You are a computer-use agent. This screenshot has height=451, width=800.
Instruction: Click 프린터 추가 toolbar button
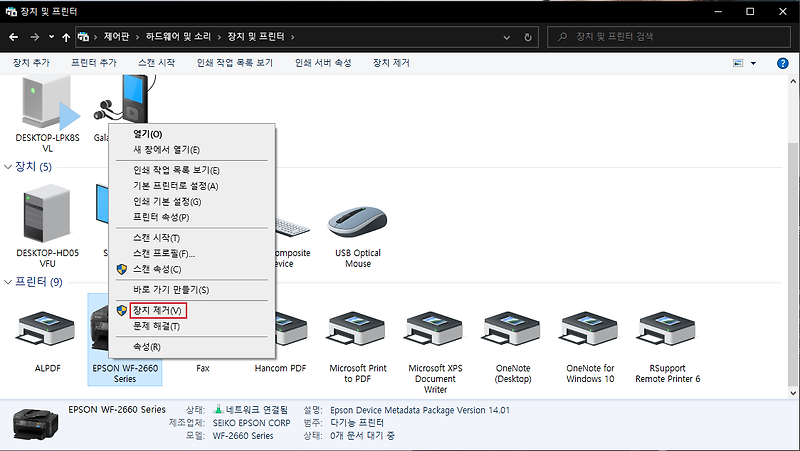pos(94,63)
